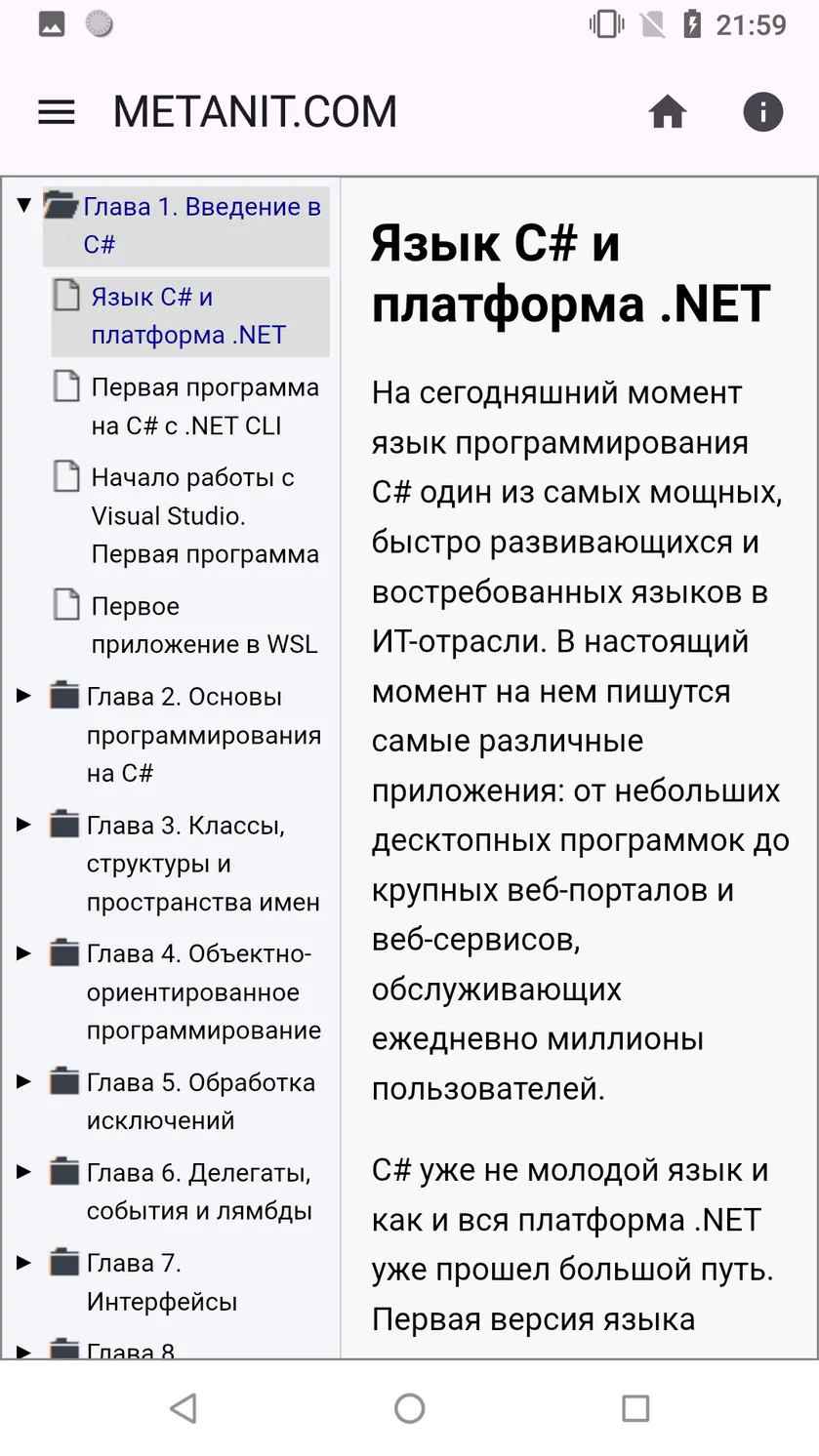Expand Глава 6 with its arrow
Image resolution: width=819 pixels, height=1456 pixels.
point(24,1172)
